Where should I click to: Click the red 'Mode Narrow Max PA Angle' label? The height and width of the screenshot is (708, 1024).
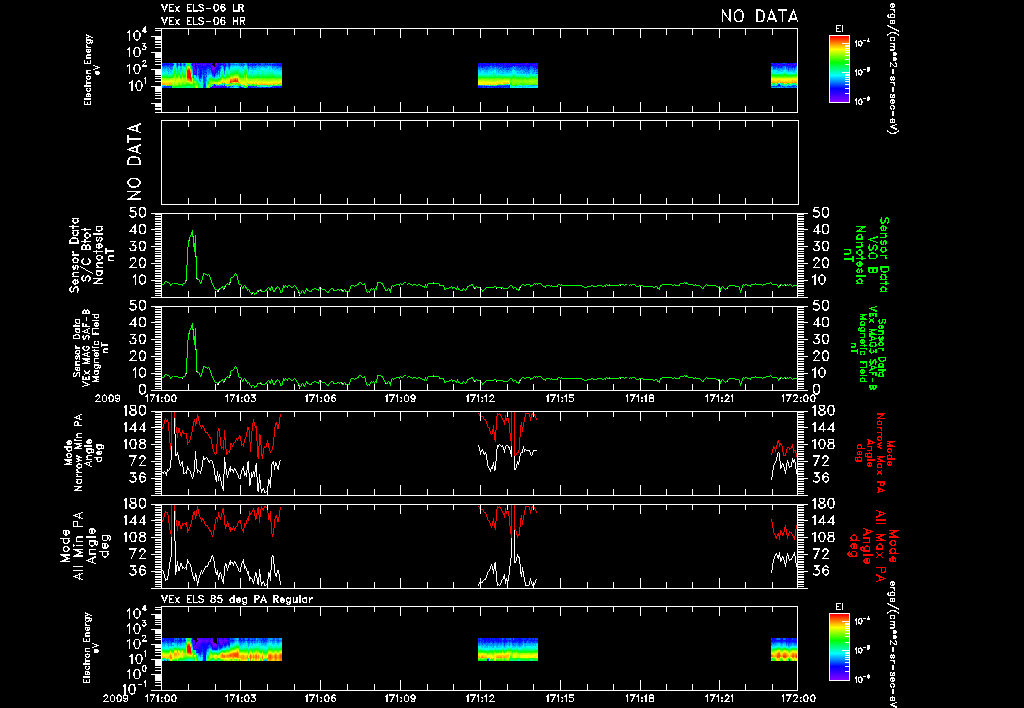[x=875, y=452]
